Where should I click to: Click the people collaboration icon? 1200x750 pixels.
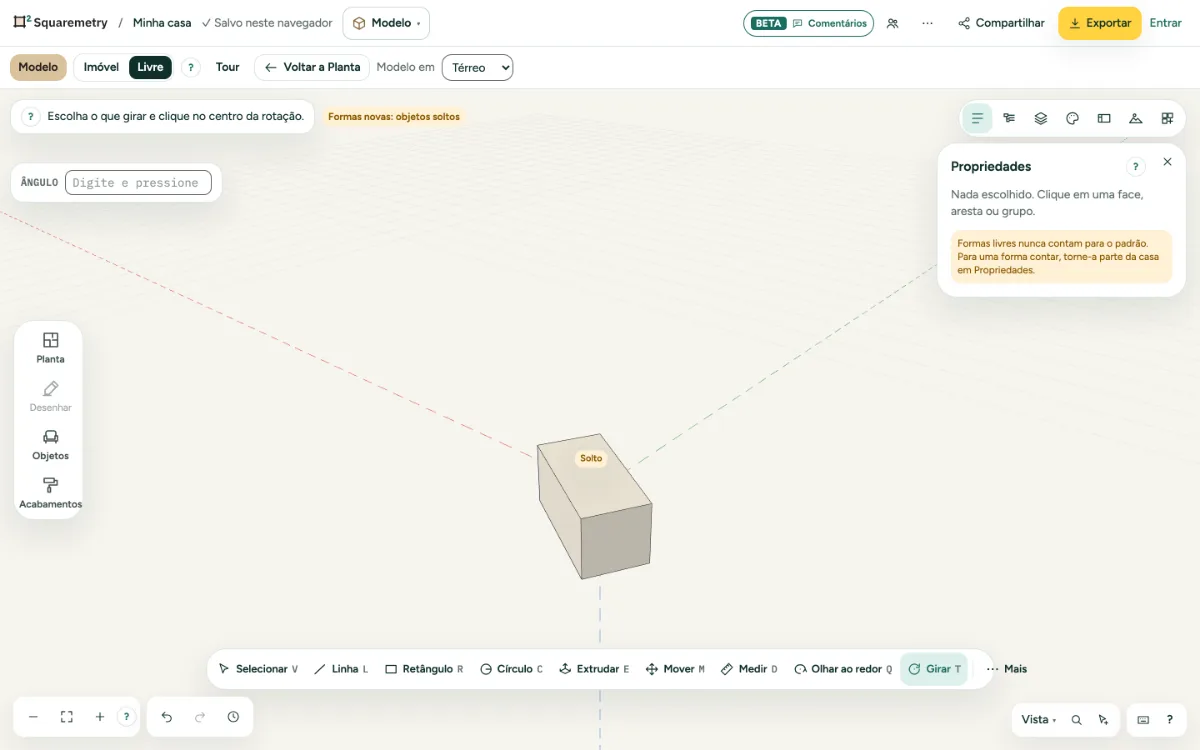(x=893, y=23)
